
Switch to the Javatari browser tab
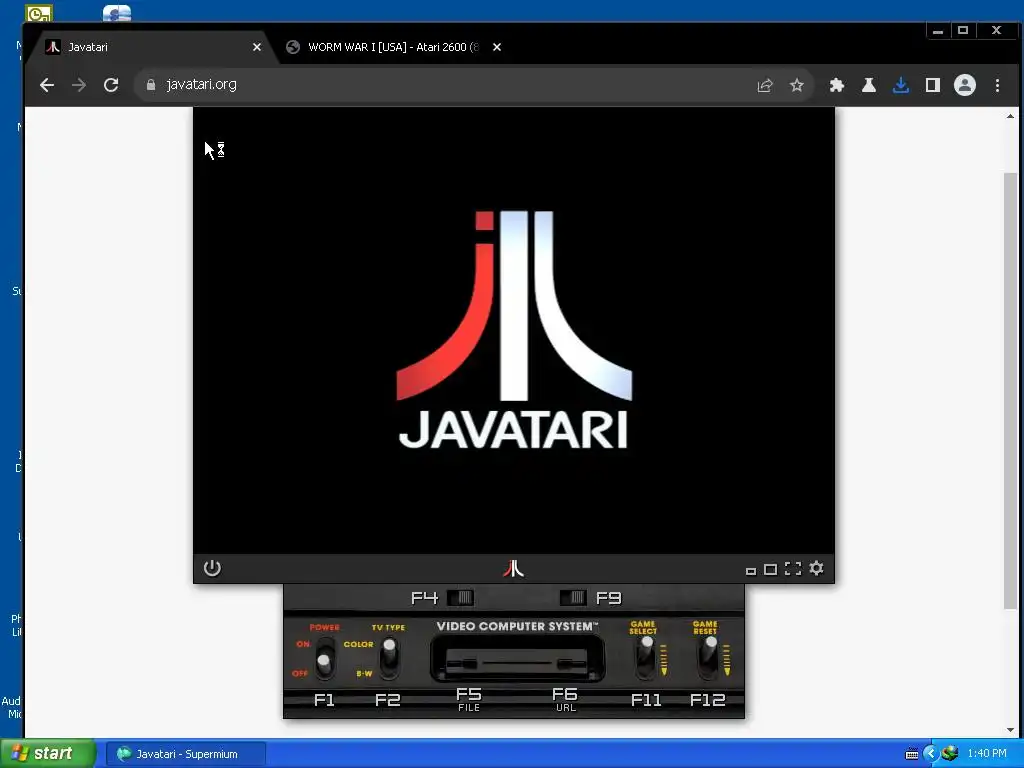[x=153, y=47]
